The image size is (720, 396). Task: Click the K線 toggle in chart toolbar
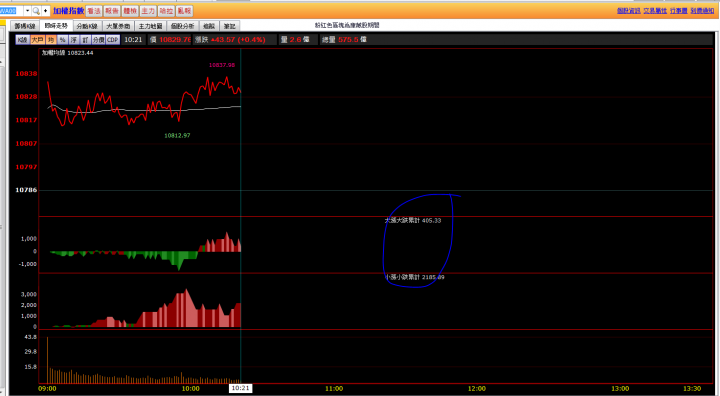(22, 40)
